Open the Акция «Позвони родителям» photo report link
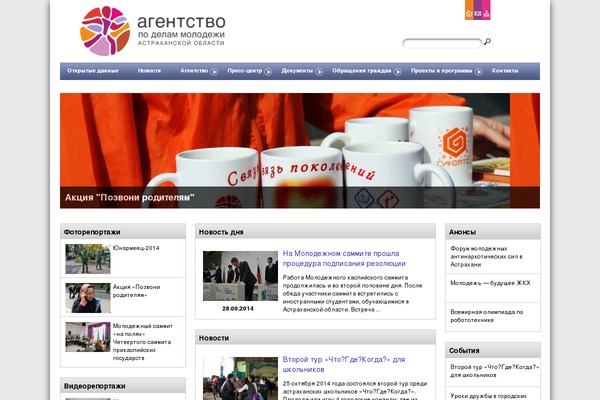Image resolution: width=600 pixels, height=400 pixels. tap(136, 291)
